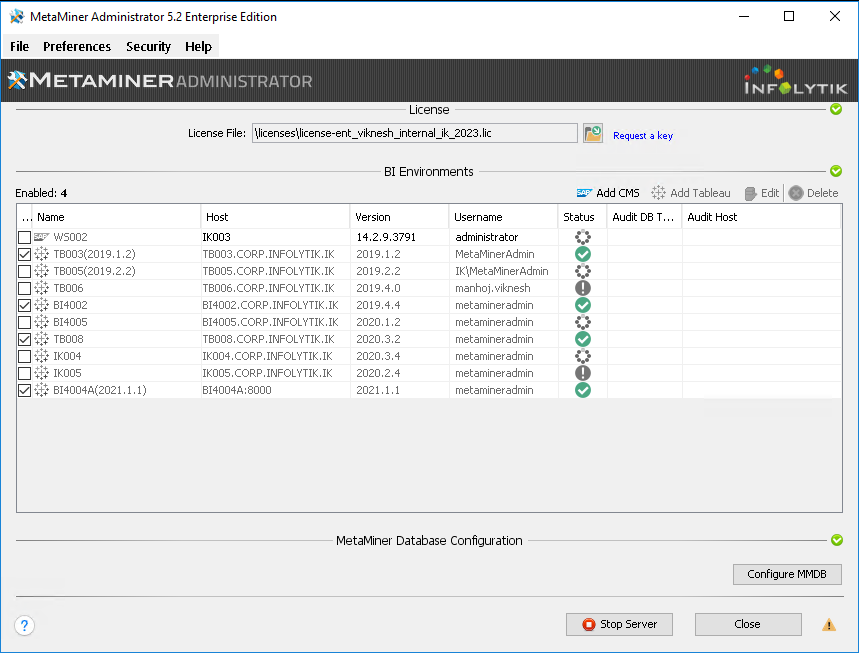
Task: Click the status icon for BI4005 row
Action: [583, 322]
